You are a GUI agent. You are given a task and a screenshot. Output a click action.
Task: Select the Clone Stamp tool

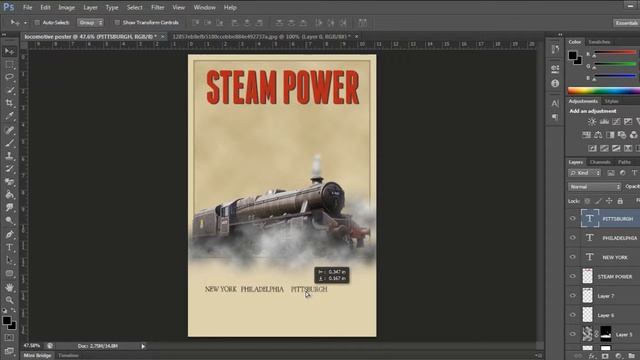(x=9, y=156)
